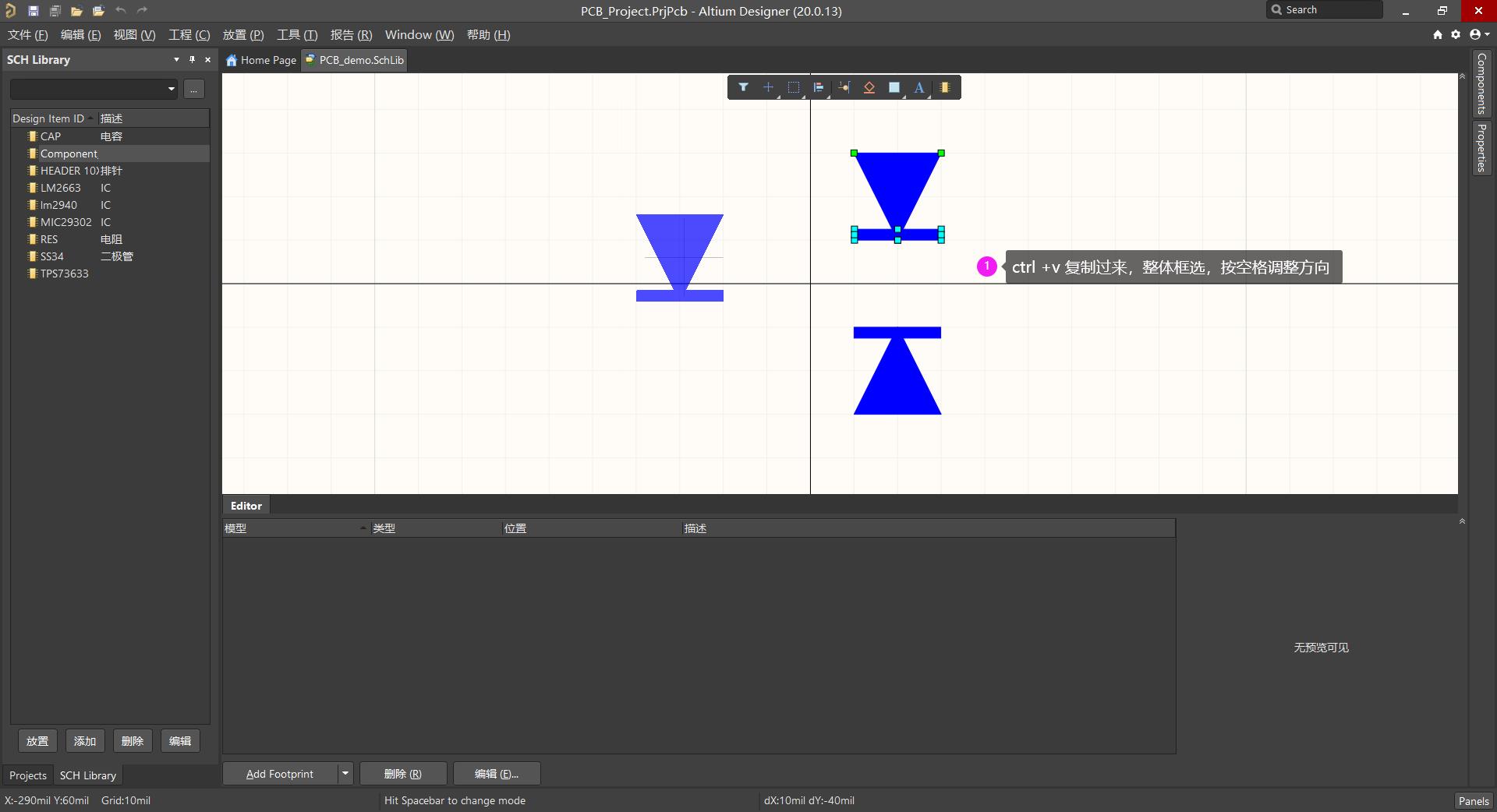The image size is (1497, 812).
Task: Select the LM2663 component row
Action: click(x=110, y=188)
